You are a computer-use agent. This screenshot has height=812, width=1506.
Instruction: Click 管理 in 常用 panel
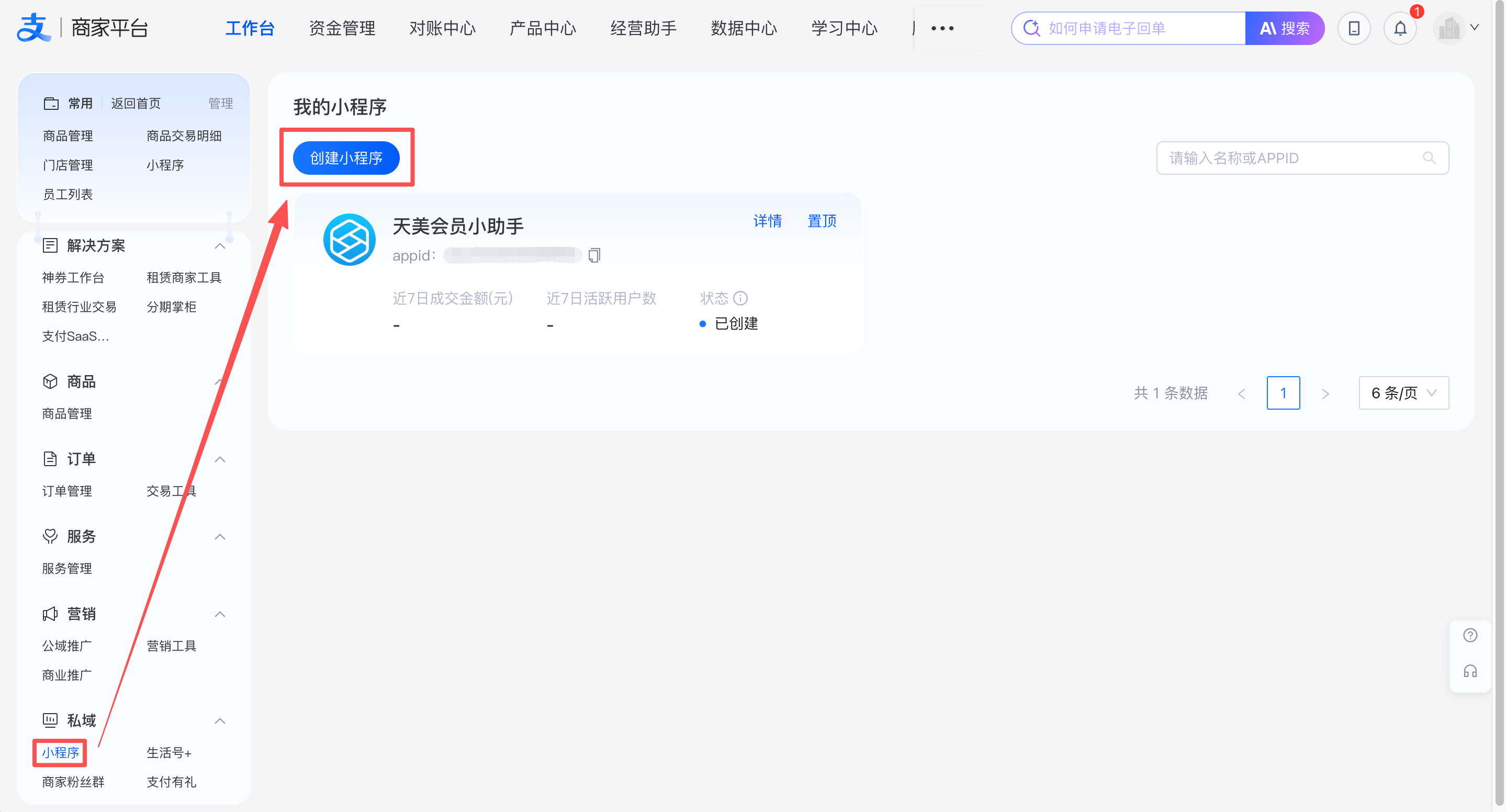click(220, 104)
